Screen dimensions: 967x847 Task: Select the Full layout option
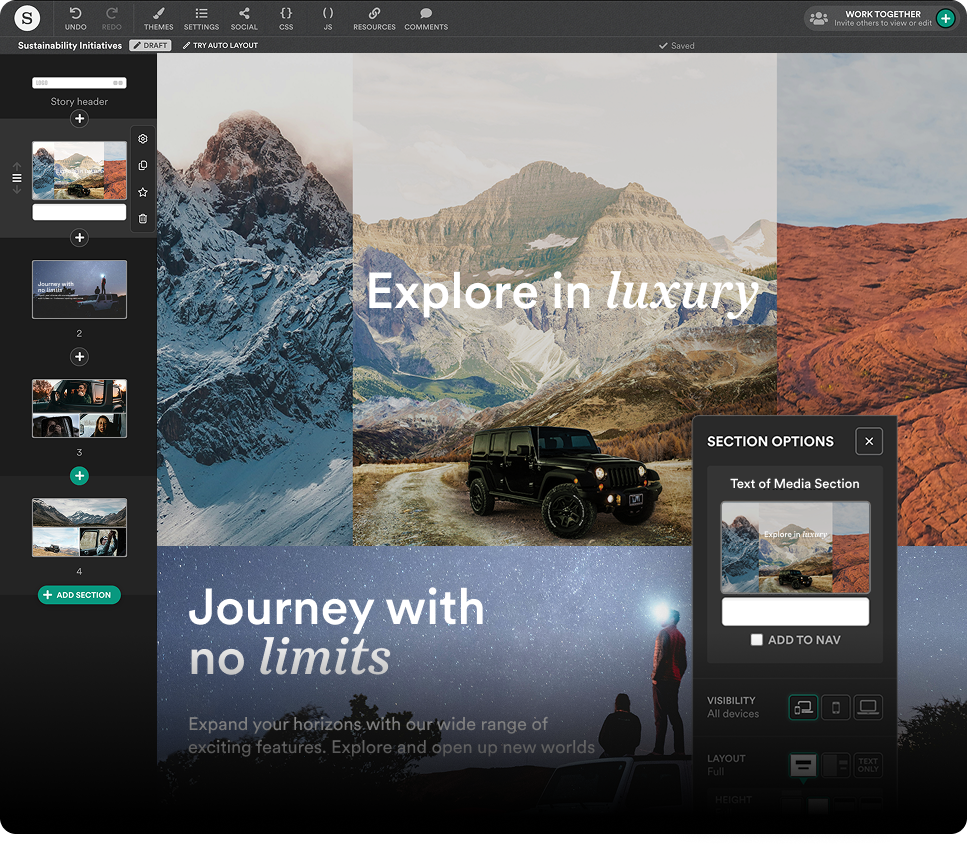pos(803,766)
